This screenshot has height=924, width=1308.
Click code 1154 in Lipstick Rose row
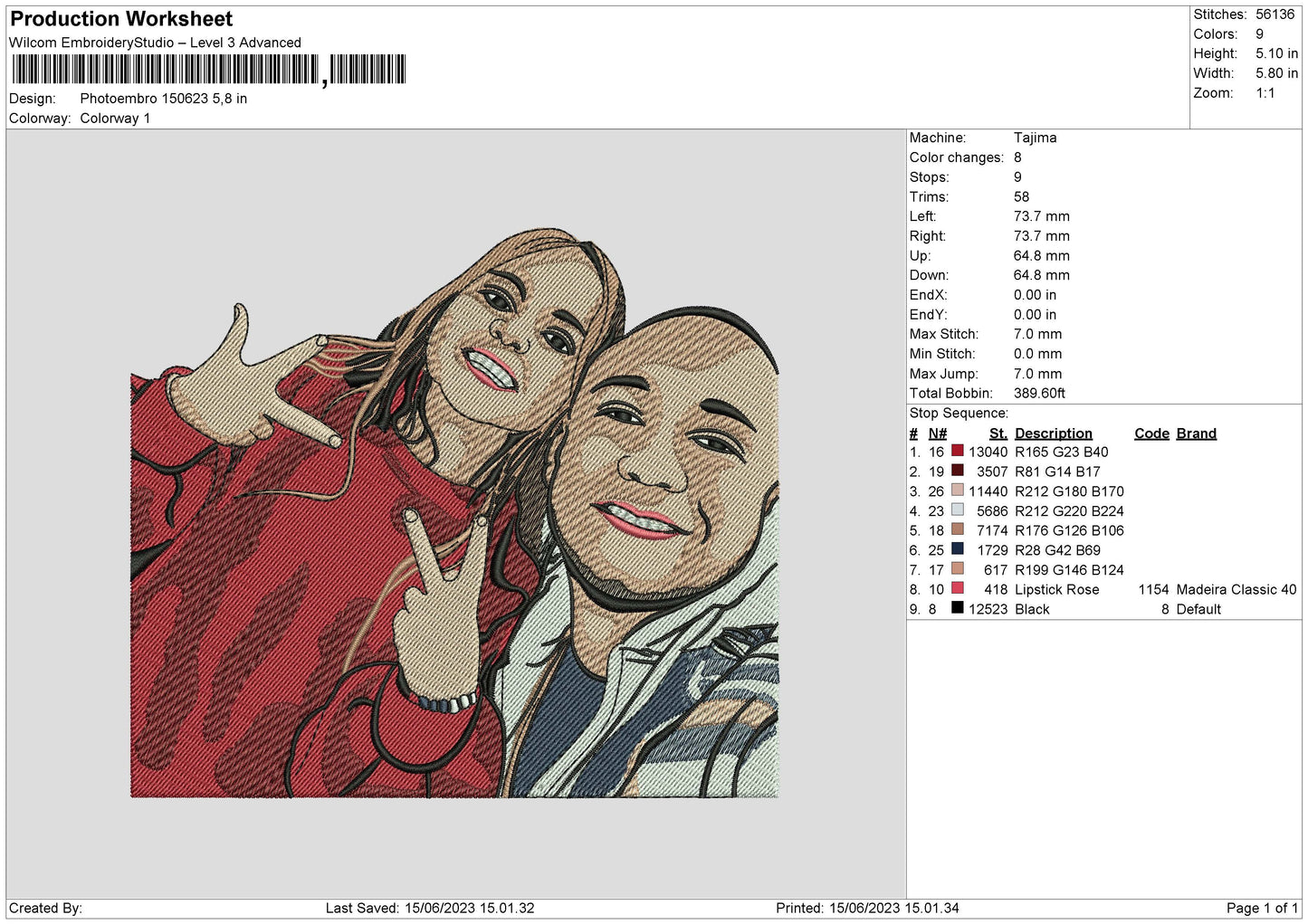(1154, 590)
